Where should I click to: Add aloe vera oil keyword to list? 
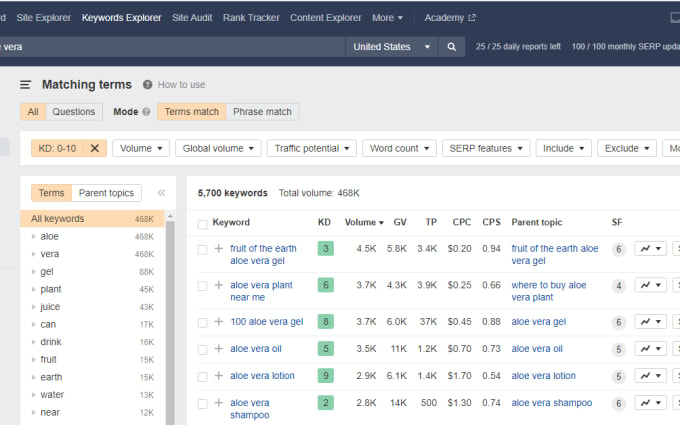click(x=219, y=349)
